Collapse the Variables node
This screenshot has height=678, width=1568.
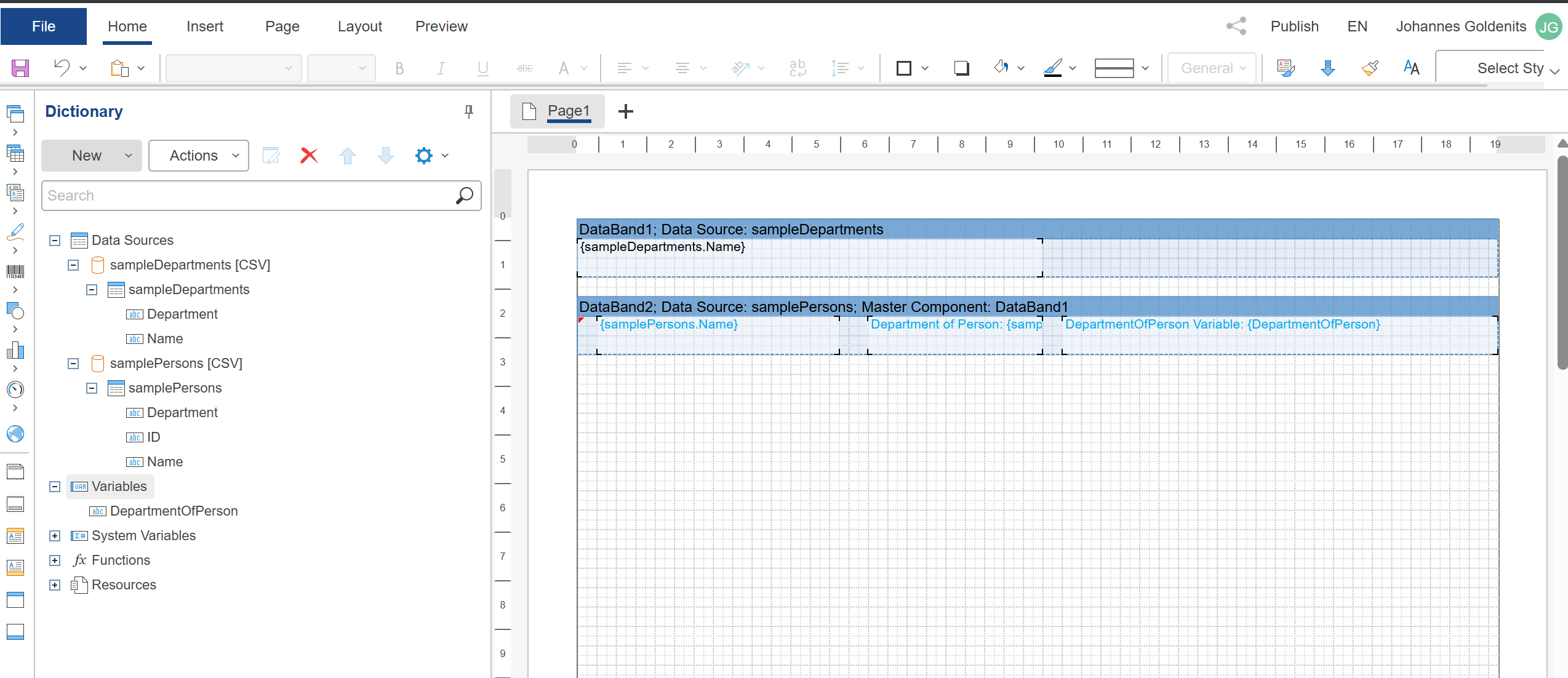(x=55, y=487)
